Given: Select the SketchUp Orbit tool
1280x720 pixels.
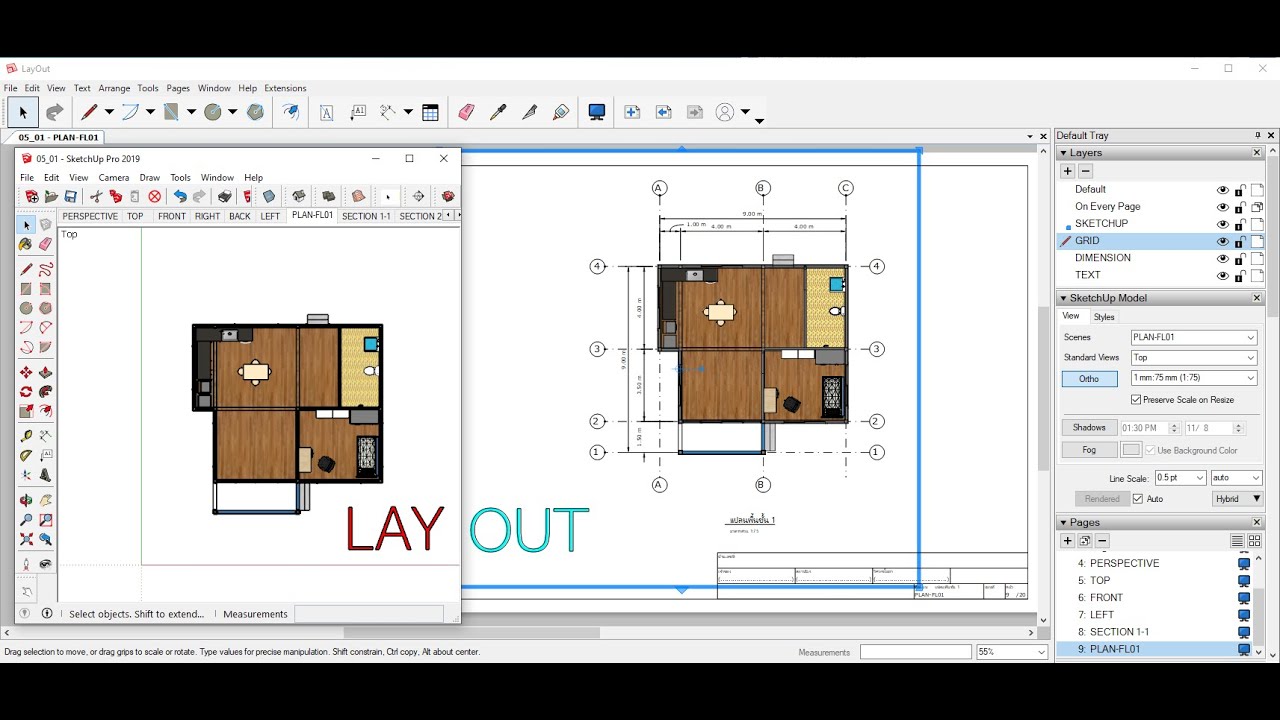Looking at the screenshot, I should pos(26,501).
